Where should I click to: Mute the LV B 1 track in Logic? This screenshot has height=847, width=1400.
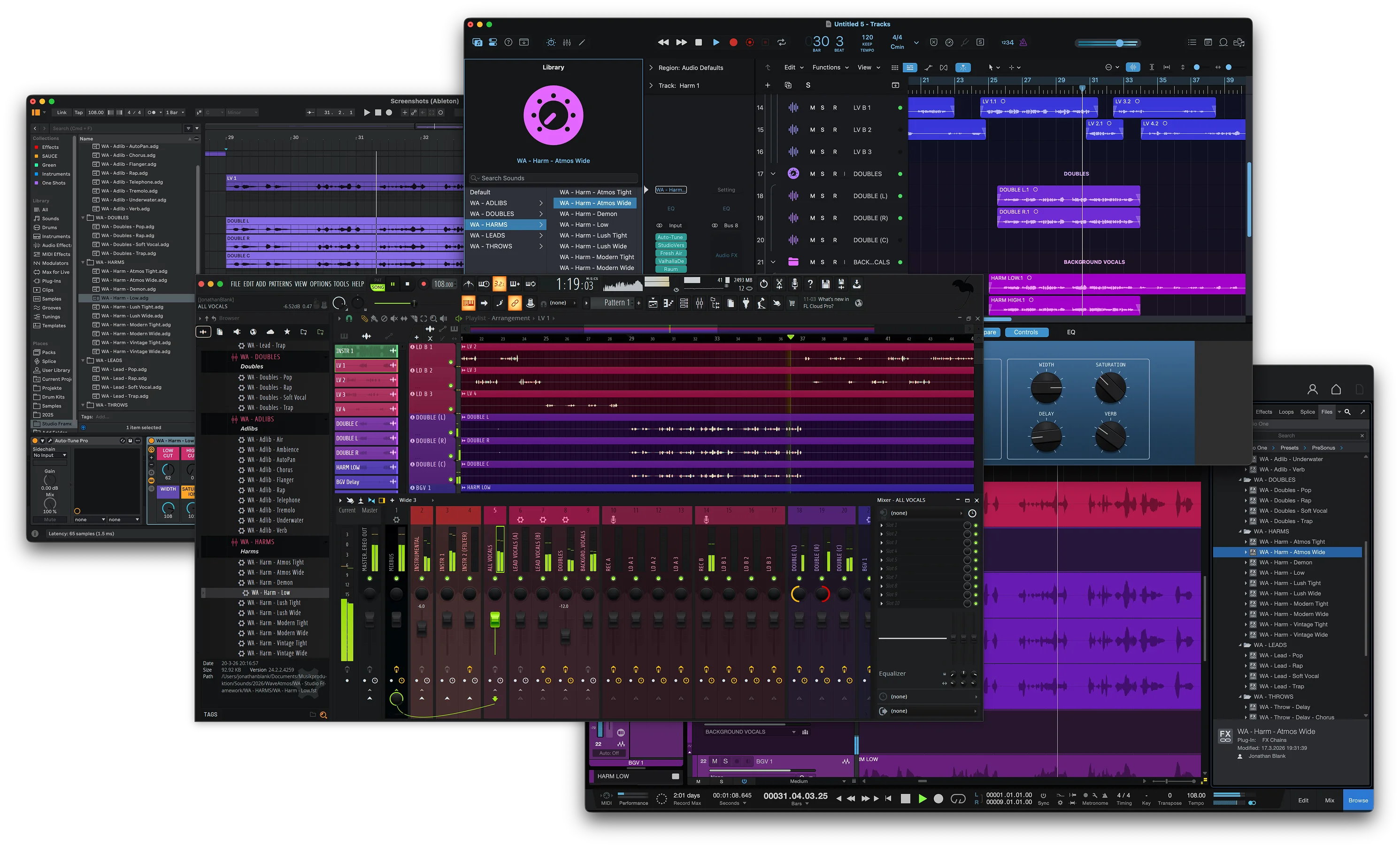[x=812, y=108]
